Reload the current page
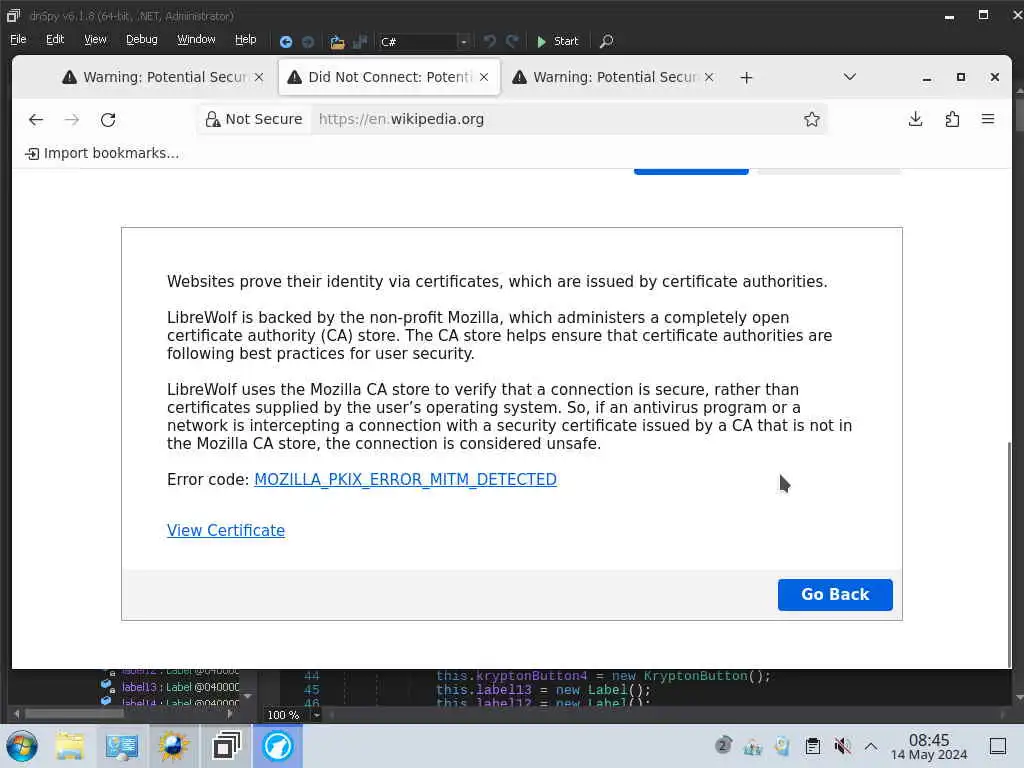The image size is (1024, 768). coord(108,120)
